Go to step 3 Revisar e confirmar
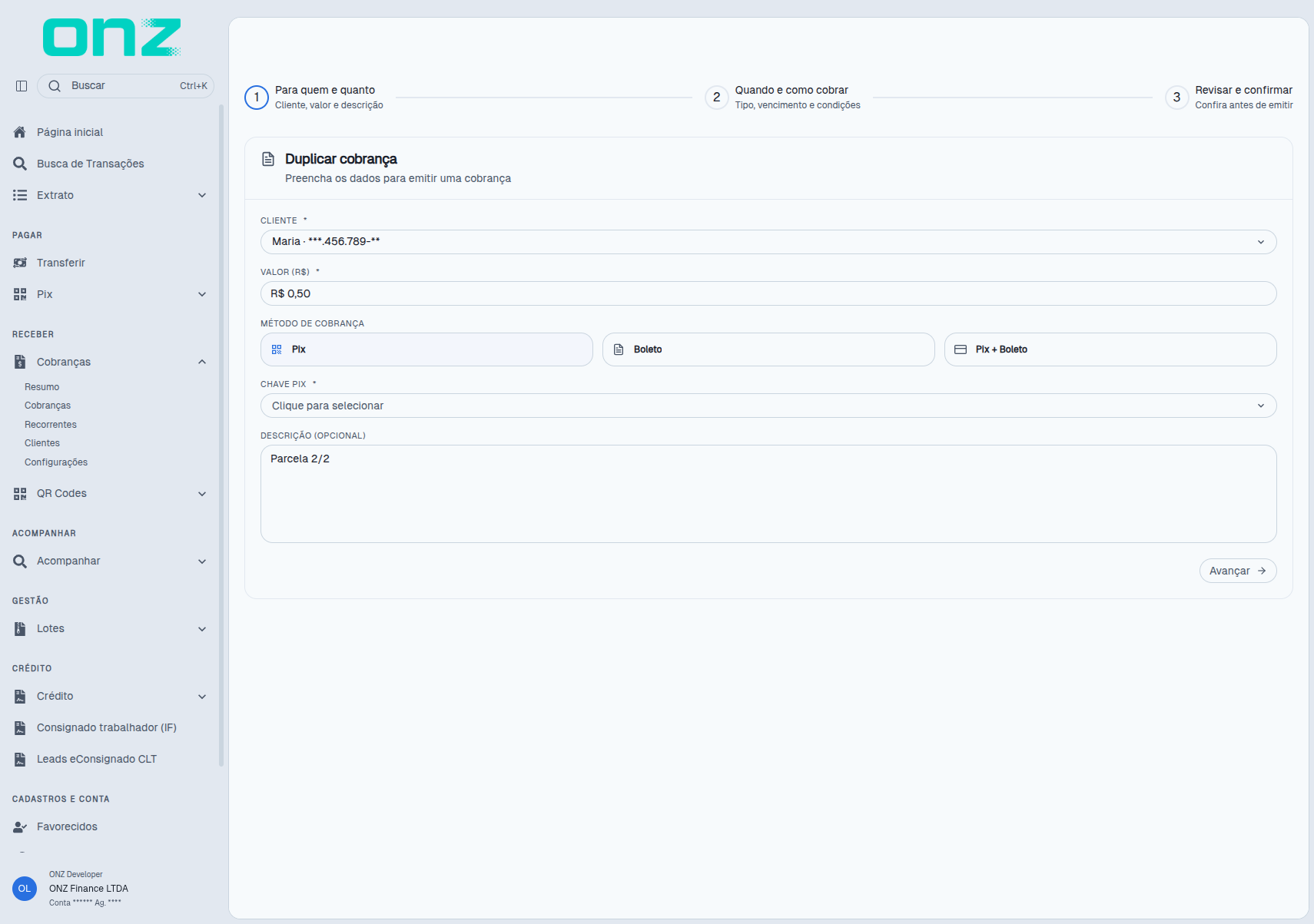This screenshot has width=1314, height=924. click(1229, 98)
